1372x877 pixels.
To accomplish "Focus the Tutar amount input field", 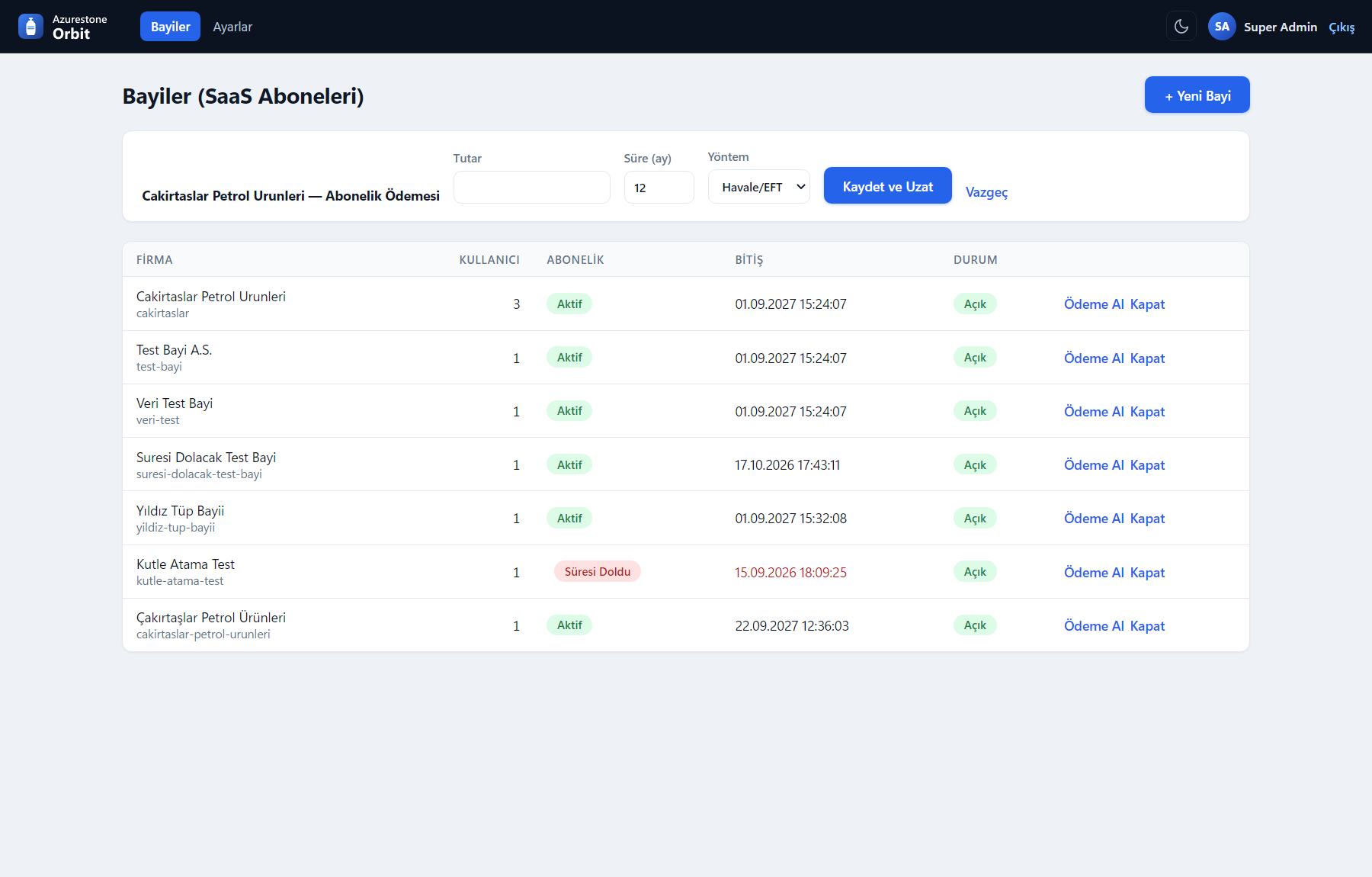I will coord(532,188).
